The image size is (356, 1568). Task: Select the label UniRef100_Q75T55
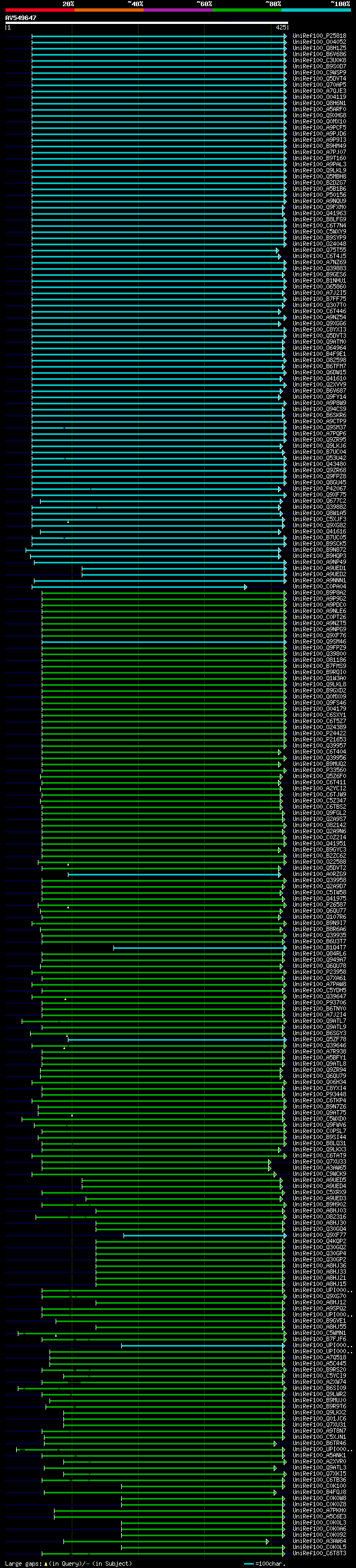click(x=319, y=250)
